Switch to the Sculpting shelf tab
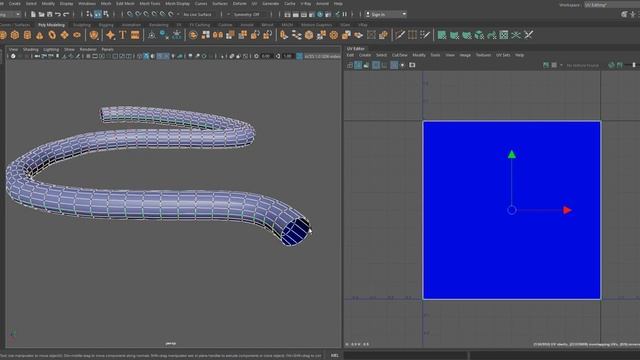640x360 pixels. pos(82,25)
